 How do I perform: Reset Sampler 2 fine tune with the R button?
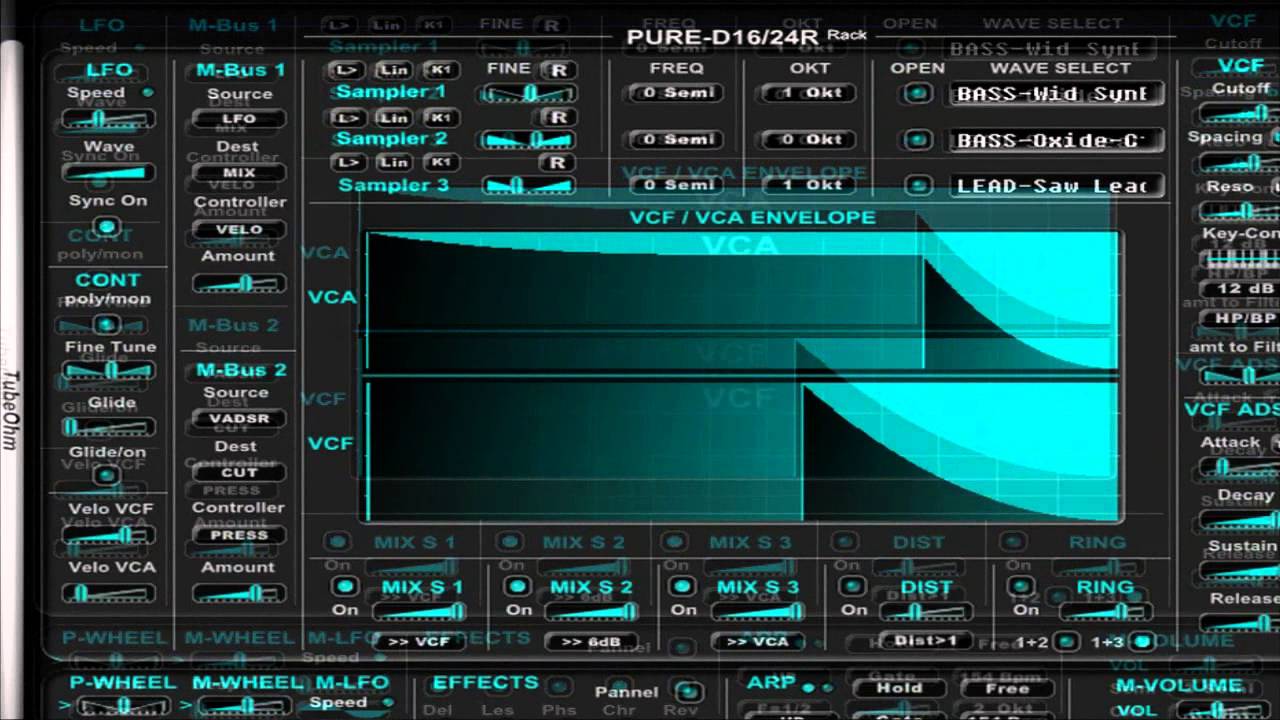[559, 117]
